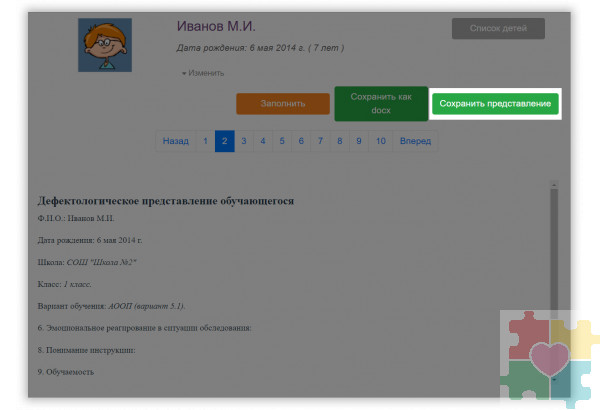The height and width of the screenshot is (410, 600).
Task: Jump to page 5 in pagination
Action: (282, 142)
